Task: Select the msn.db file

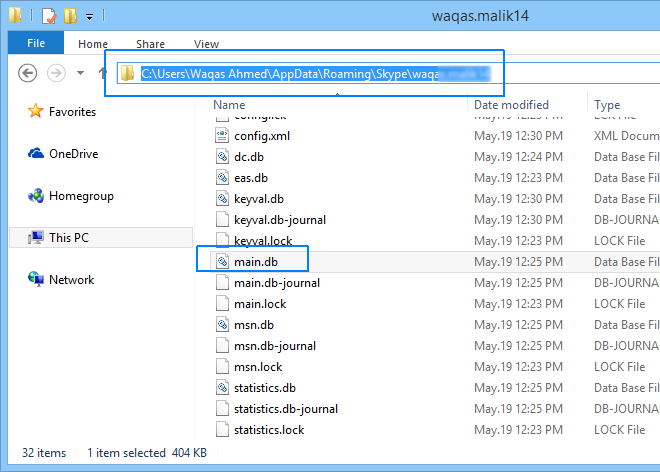Action: coord(254,325)
